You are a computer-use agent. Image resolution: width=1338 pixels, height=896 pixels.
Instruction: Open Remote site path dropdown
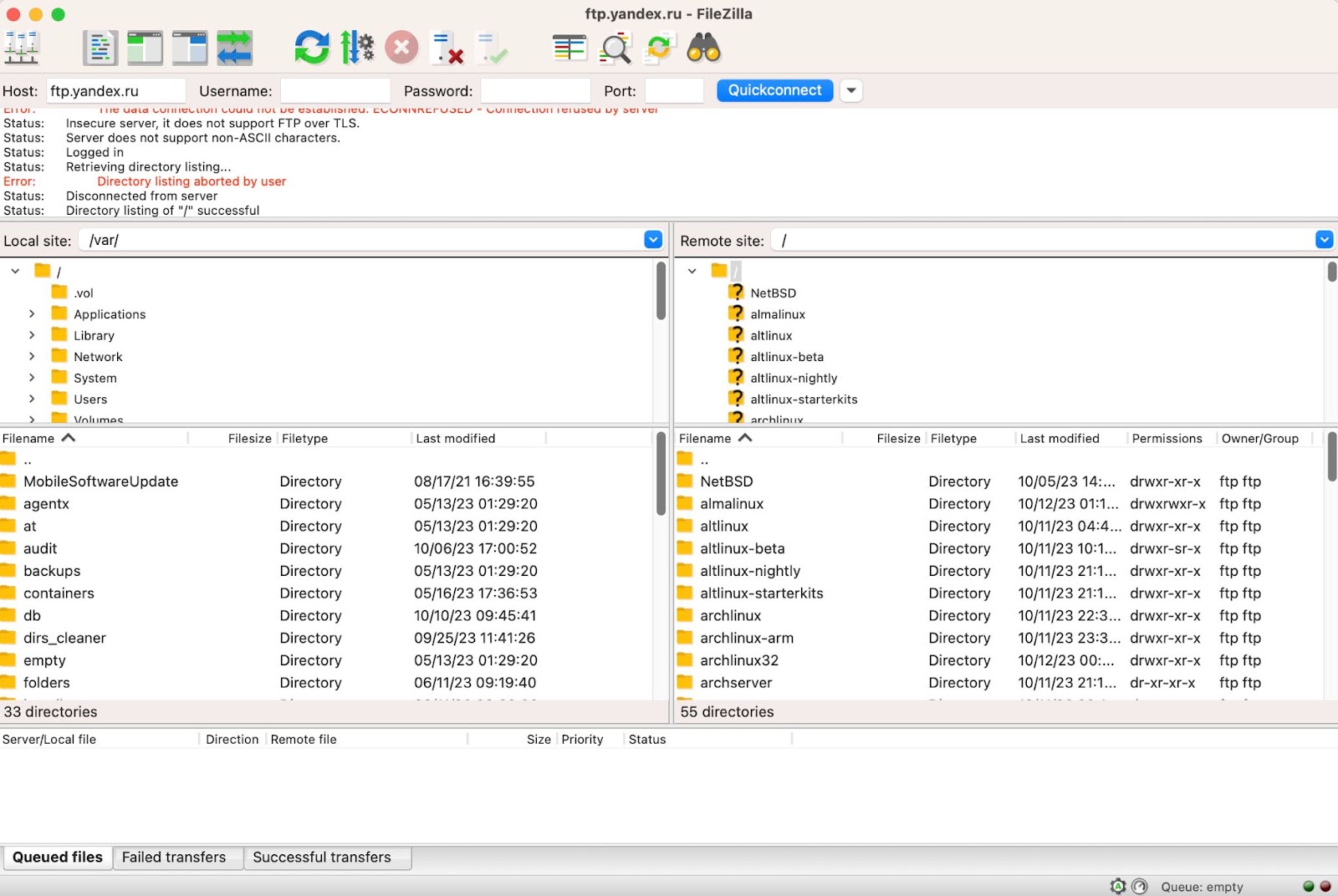click(x=1324, y=240)
